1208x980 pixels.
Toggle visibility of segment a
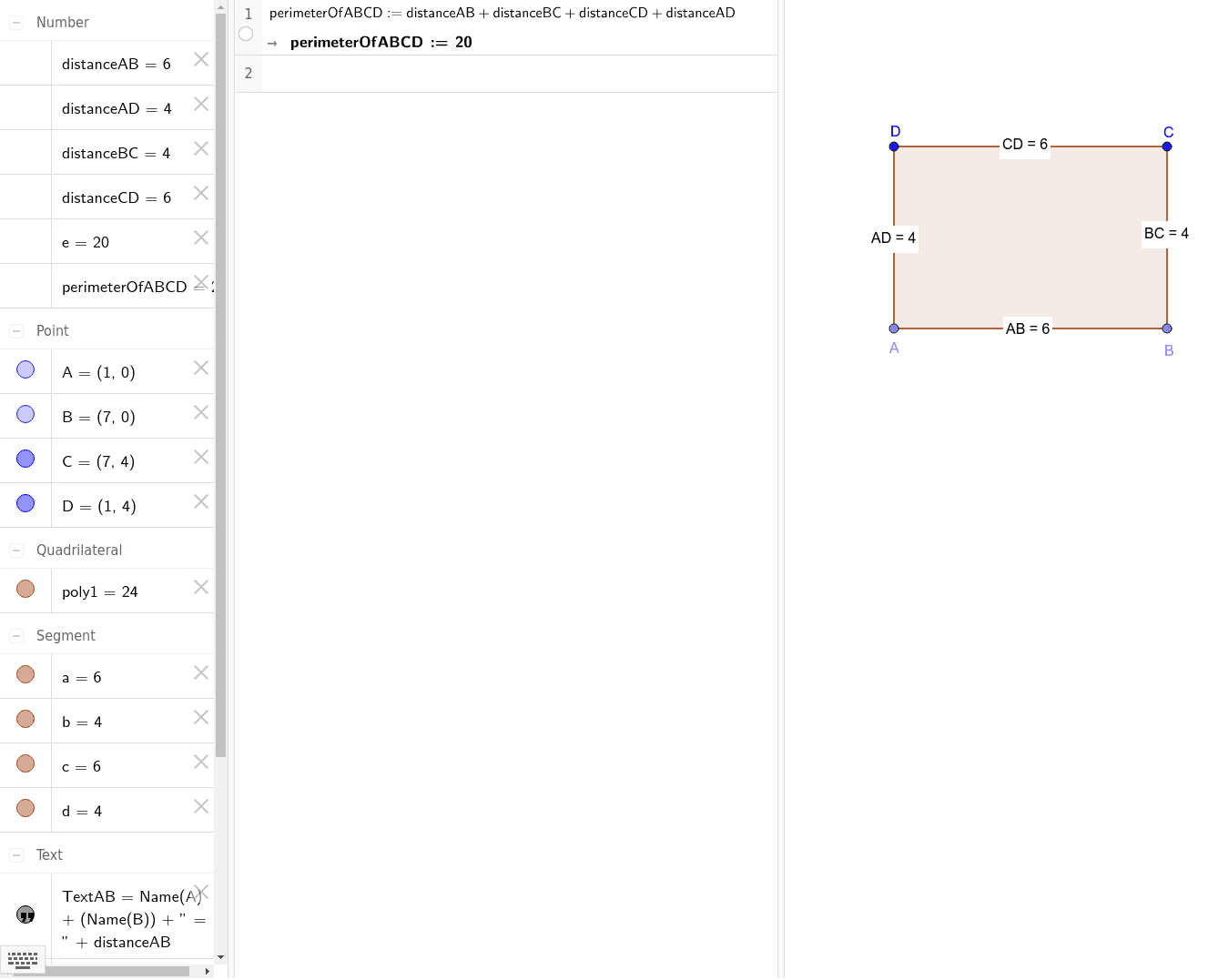(x=25, y=674)
